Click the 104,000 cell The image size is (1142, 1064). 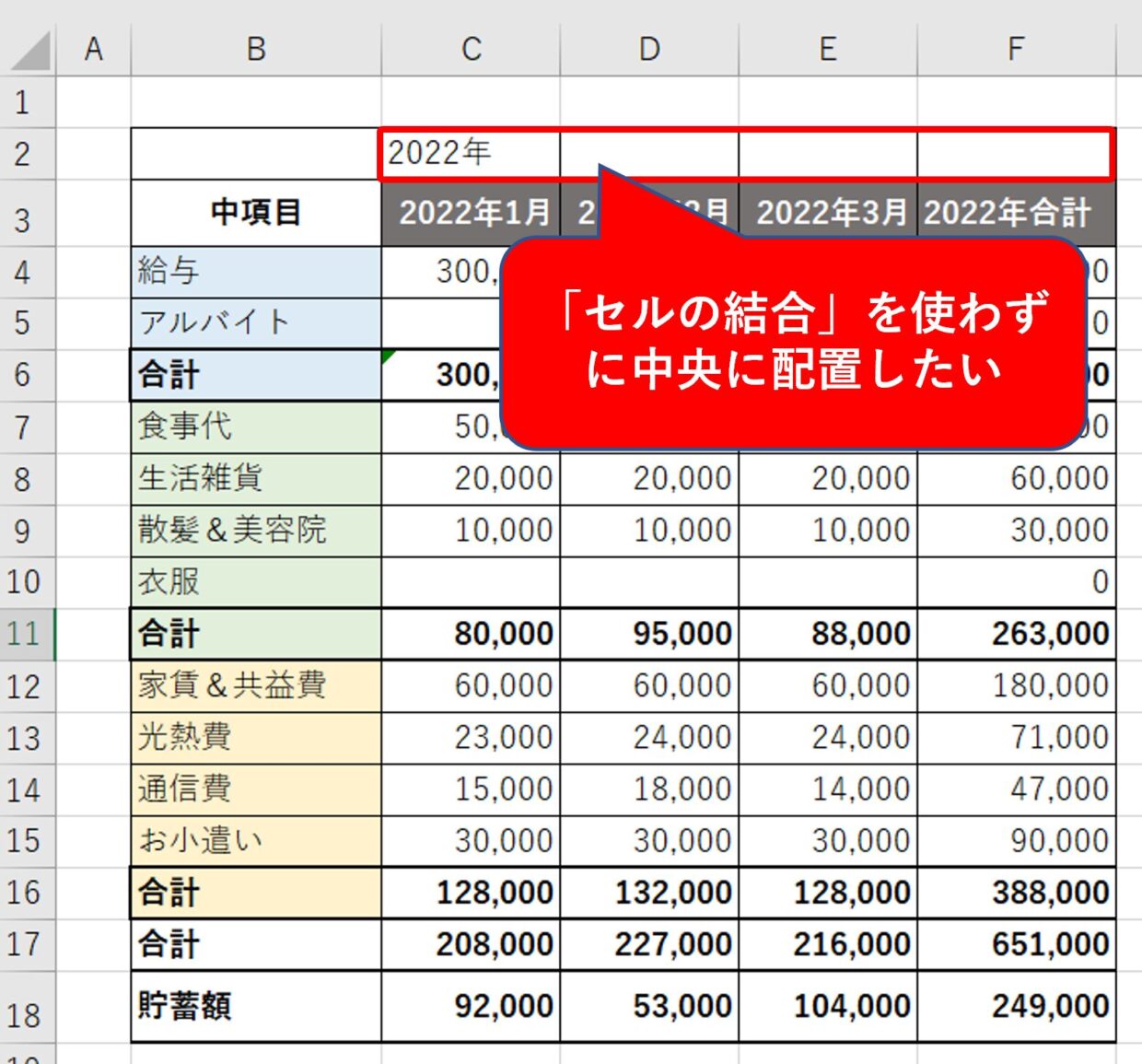click(x=828, y=1006)
